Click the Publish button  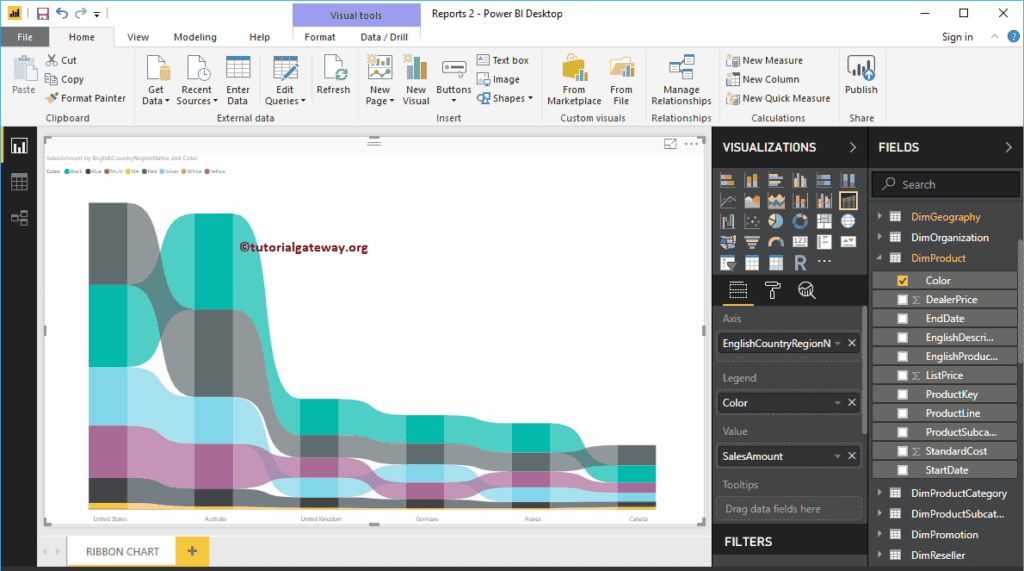coord(861,75)
